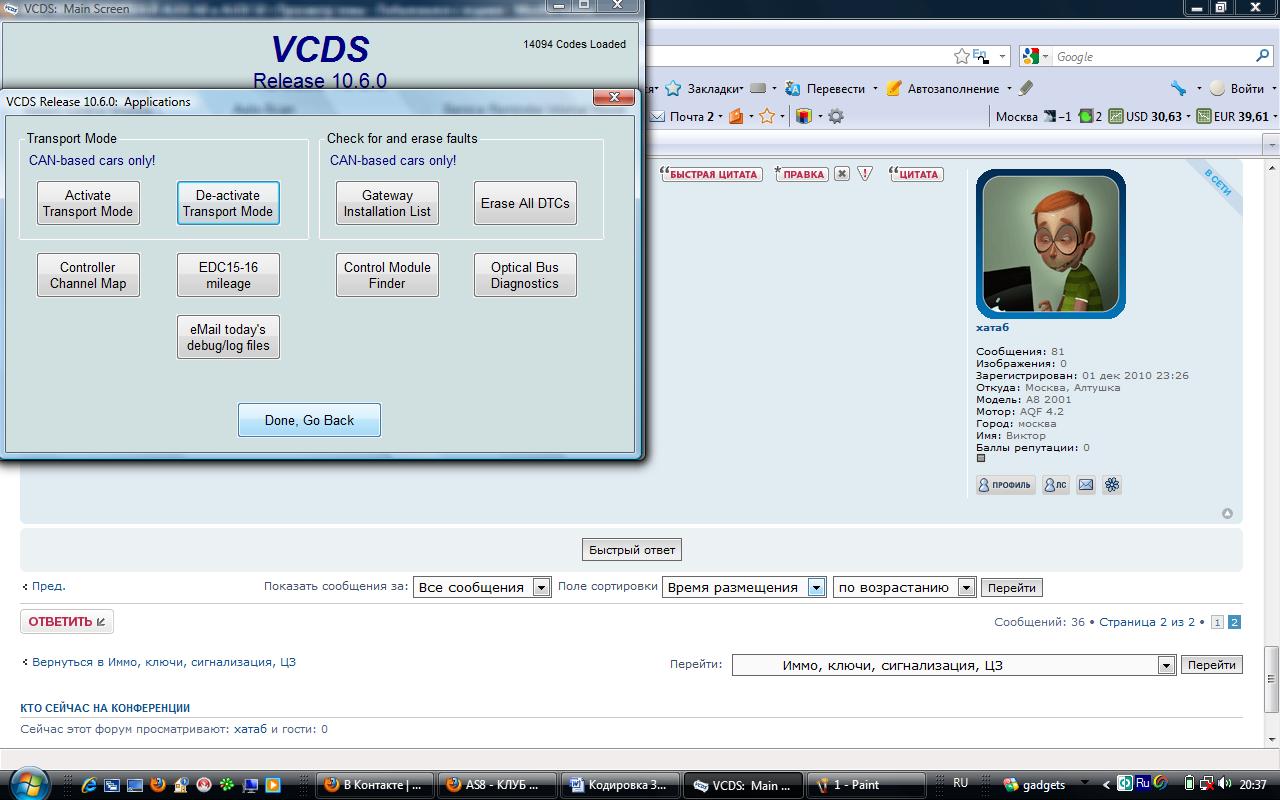This screenshot has width=1280, height=800.
Task: Expand the 'Время размещения' sort field dropdown
Action: coord(816,588)
